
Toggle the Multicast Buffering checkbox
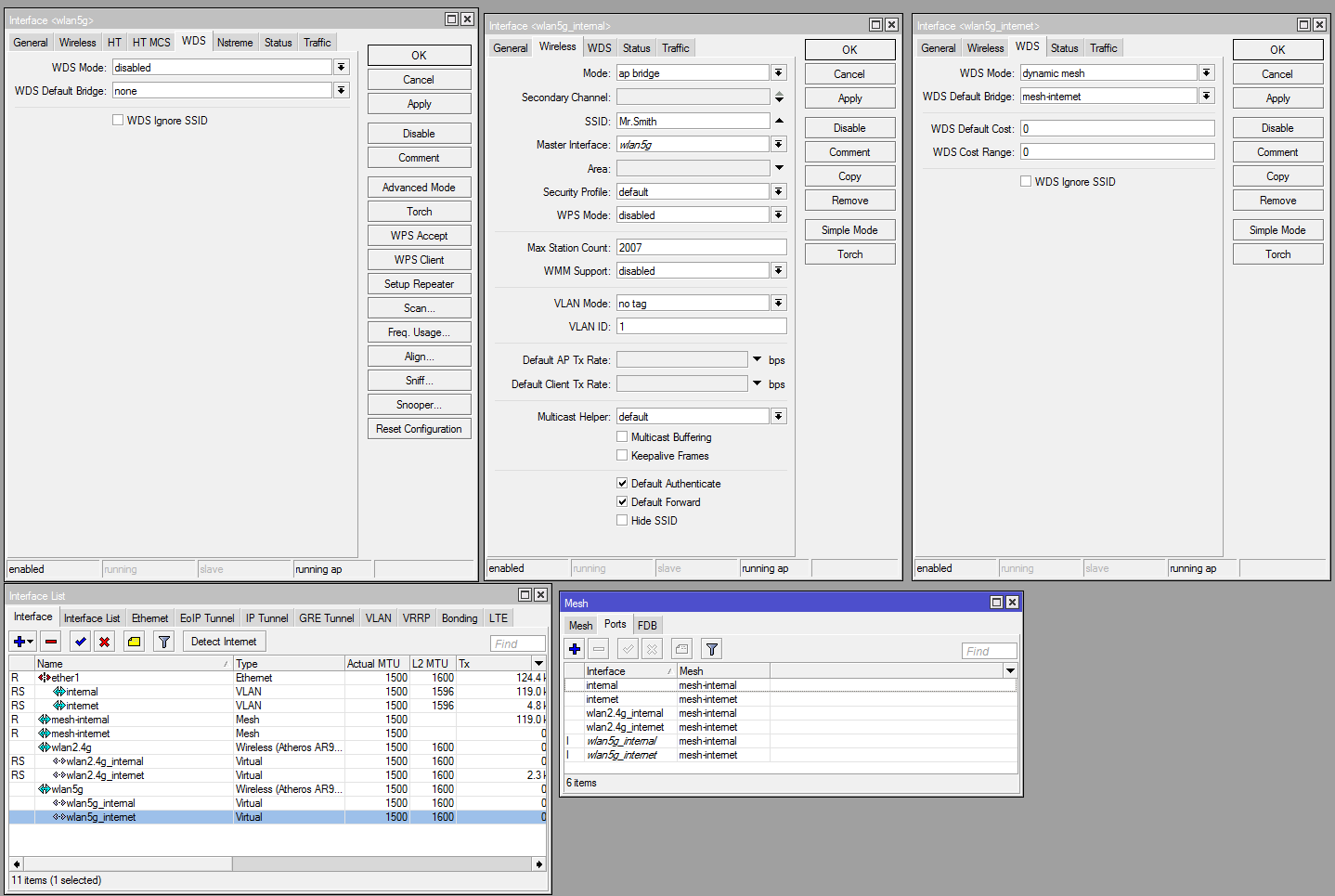622,436
